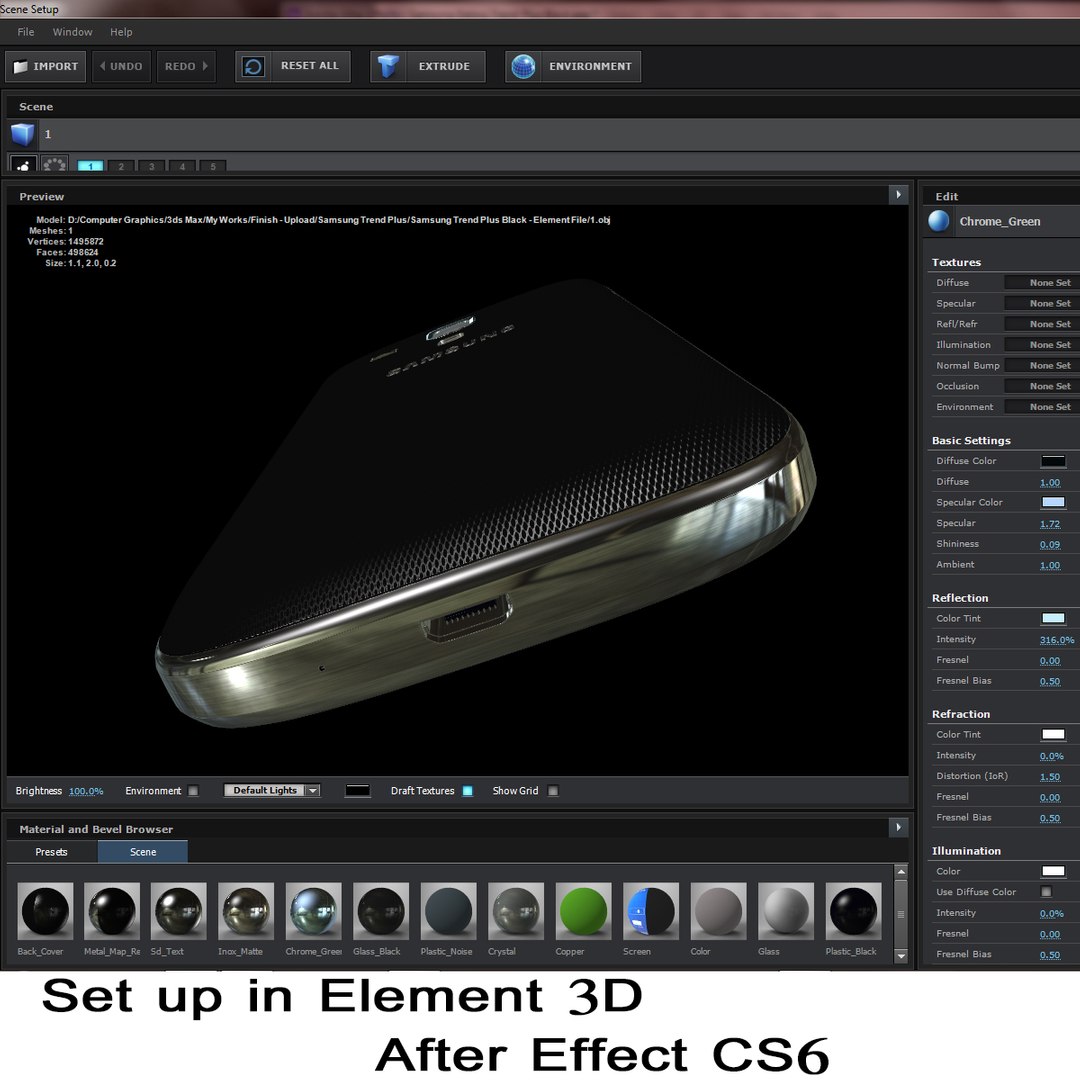1080x1080 pixels.
Task: Open Occlusion texture None Set slot
Action: 1041,386
